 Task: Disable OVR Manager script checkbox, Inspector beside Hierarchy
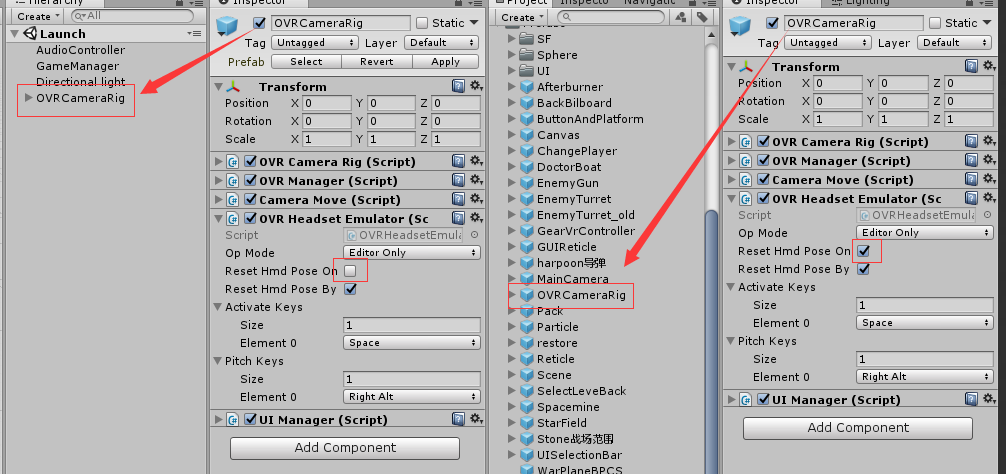pyautogui.click(x=250, y=180)
